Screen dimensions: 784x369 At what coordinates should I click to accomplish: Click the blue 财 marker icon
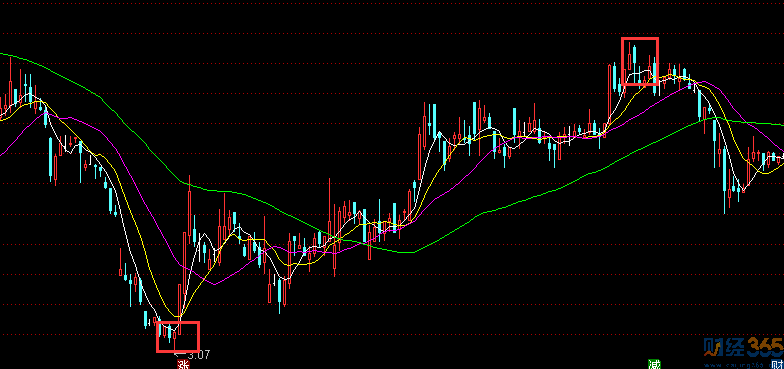(778, 364)
